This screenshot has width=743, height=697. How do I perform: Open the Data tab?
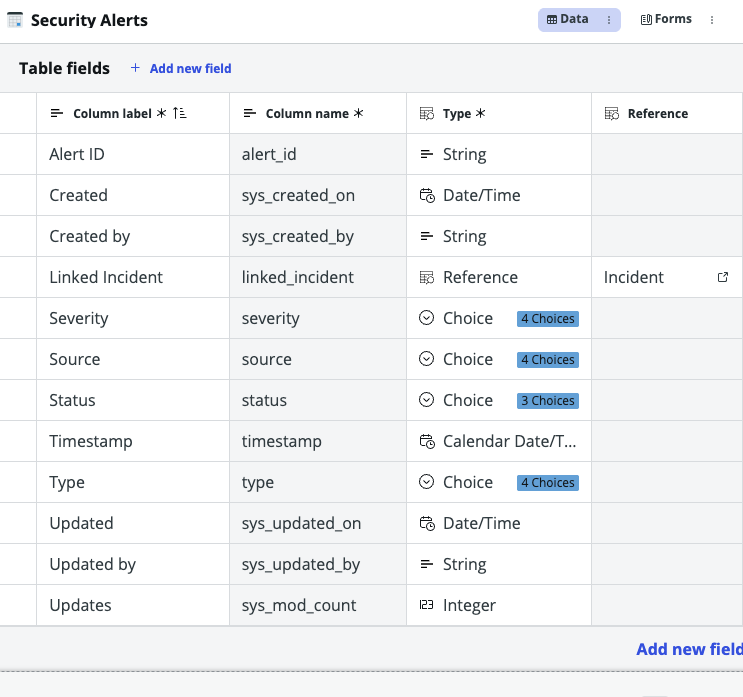(568, 19)
